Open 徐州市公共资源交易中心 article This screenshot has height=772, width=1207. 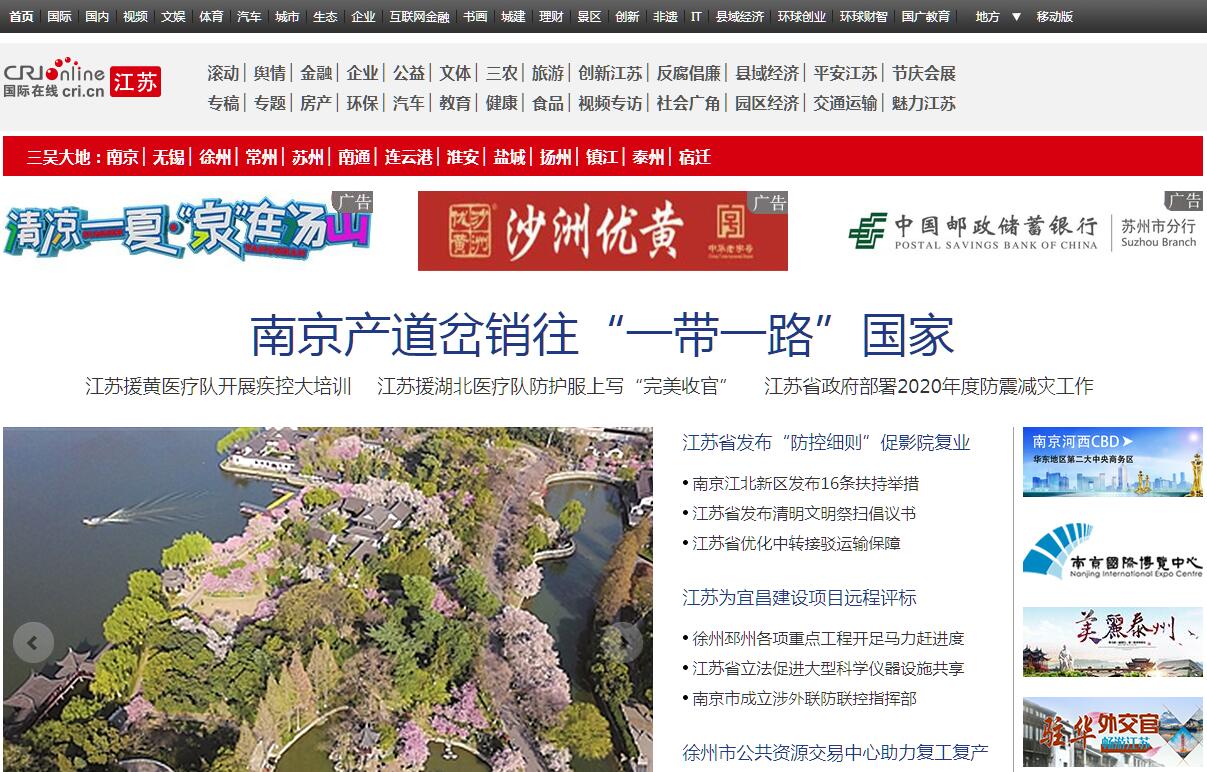tap(836, 752)
